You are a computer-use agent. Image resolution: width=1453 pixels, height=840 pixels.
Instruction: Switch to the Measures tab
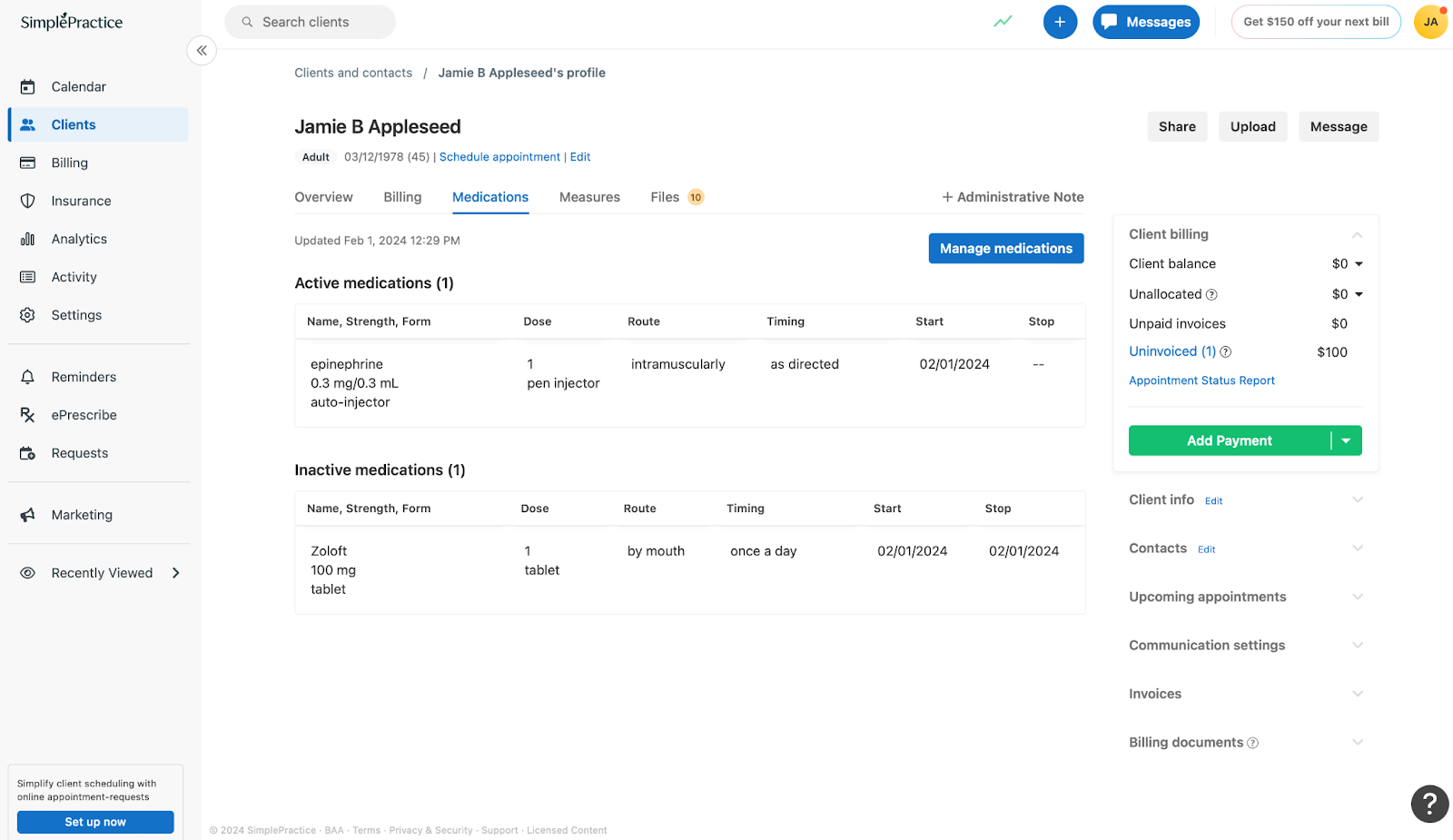pyautogui.click(x=589, y=197)
